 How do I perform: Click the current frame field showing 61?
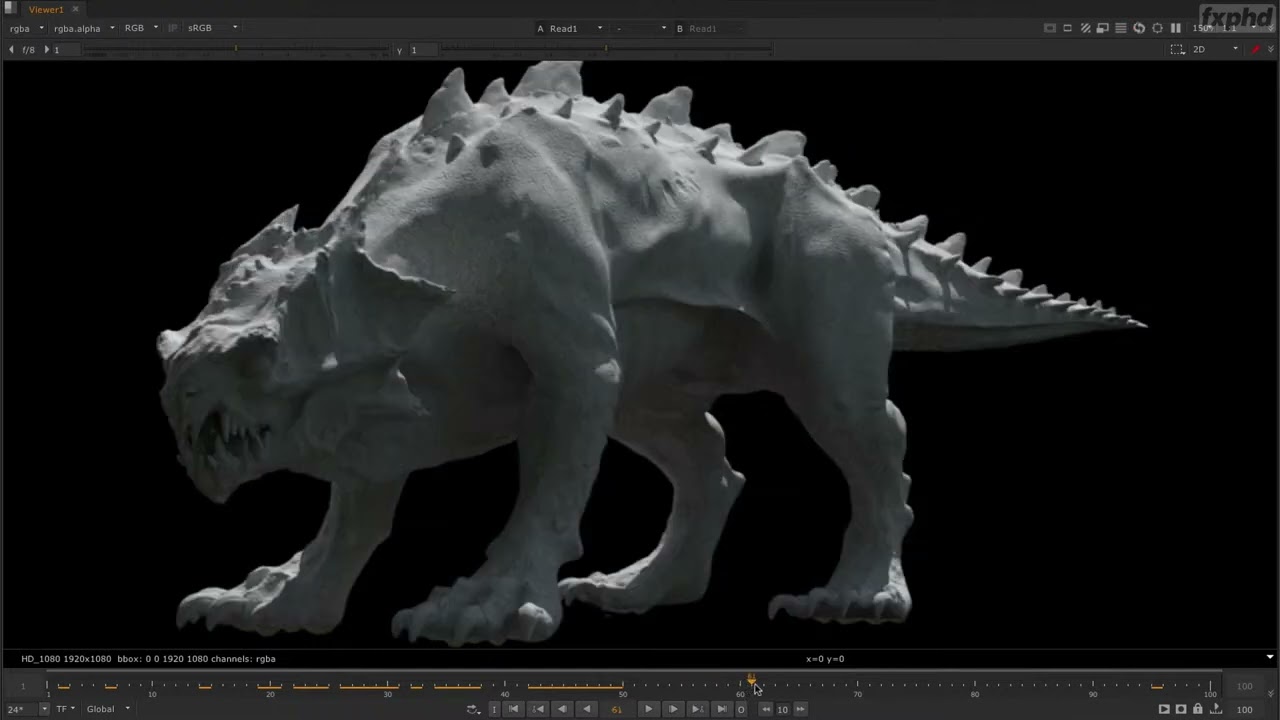[617, 709]
